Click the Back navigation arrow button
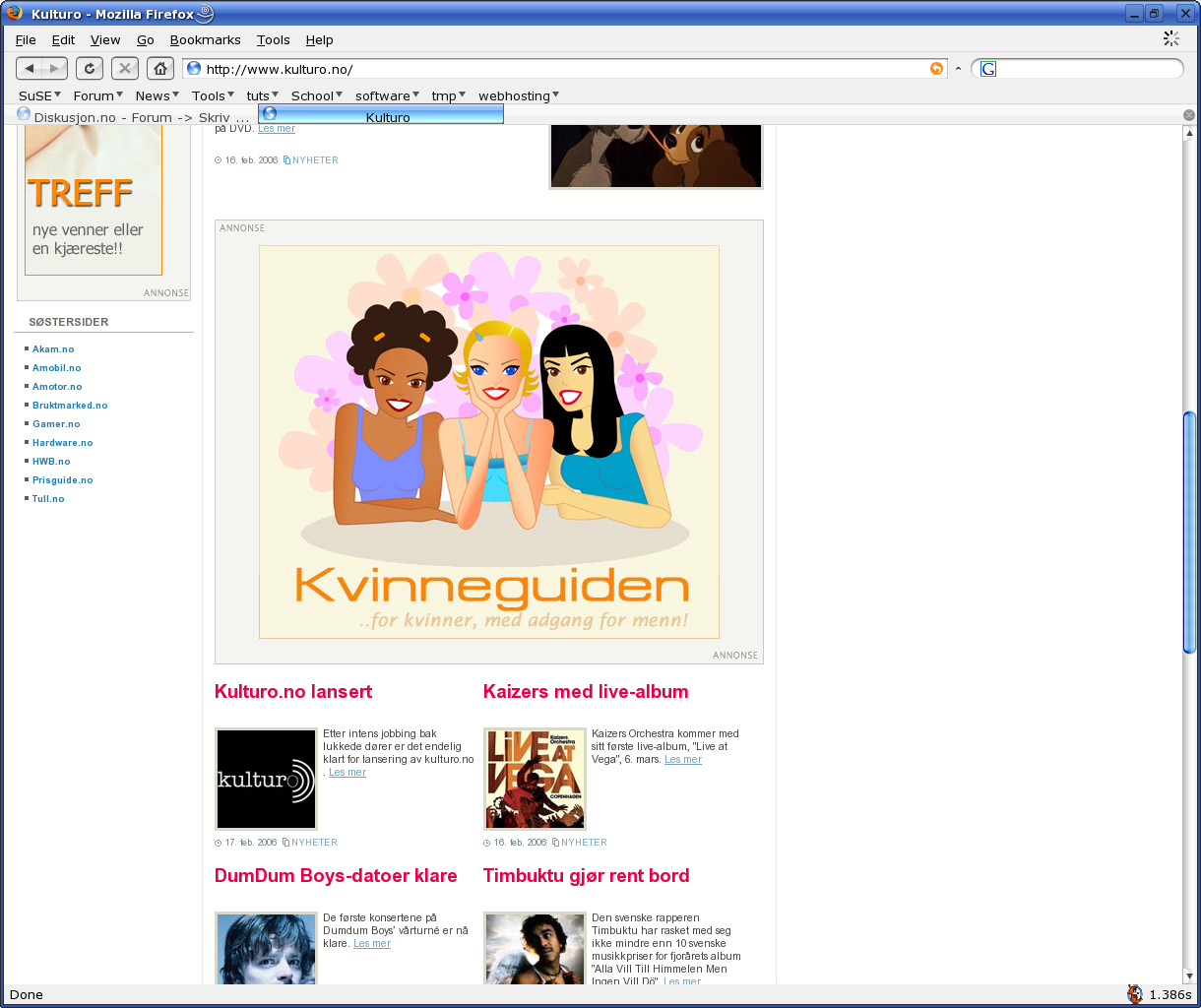The image size is (1201, 1008). (x=30, y=68)
